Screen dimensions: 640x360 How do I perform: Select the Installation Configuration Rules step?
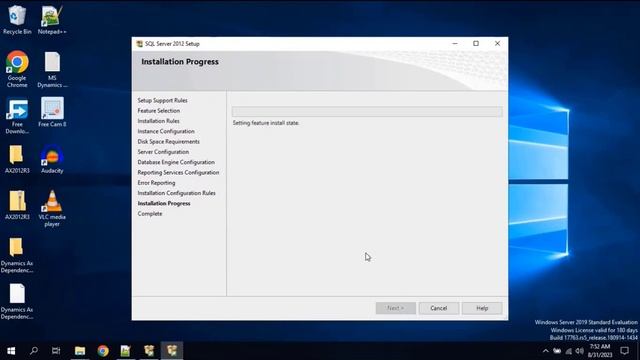pyautogui.click(x=176, y=193)
